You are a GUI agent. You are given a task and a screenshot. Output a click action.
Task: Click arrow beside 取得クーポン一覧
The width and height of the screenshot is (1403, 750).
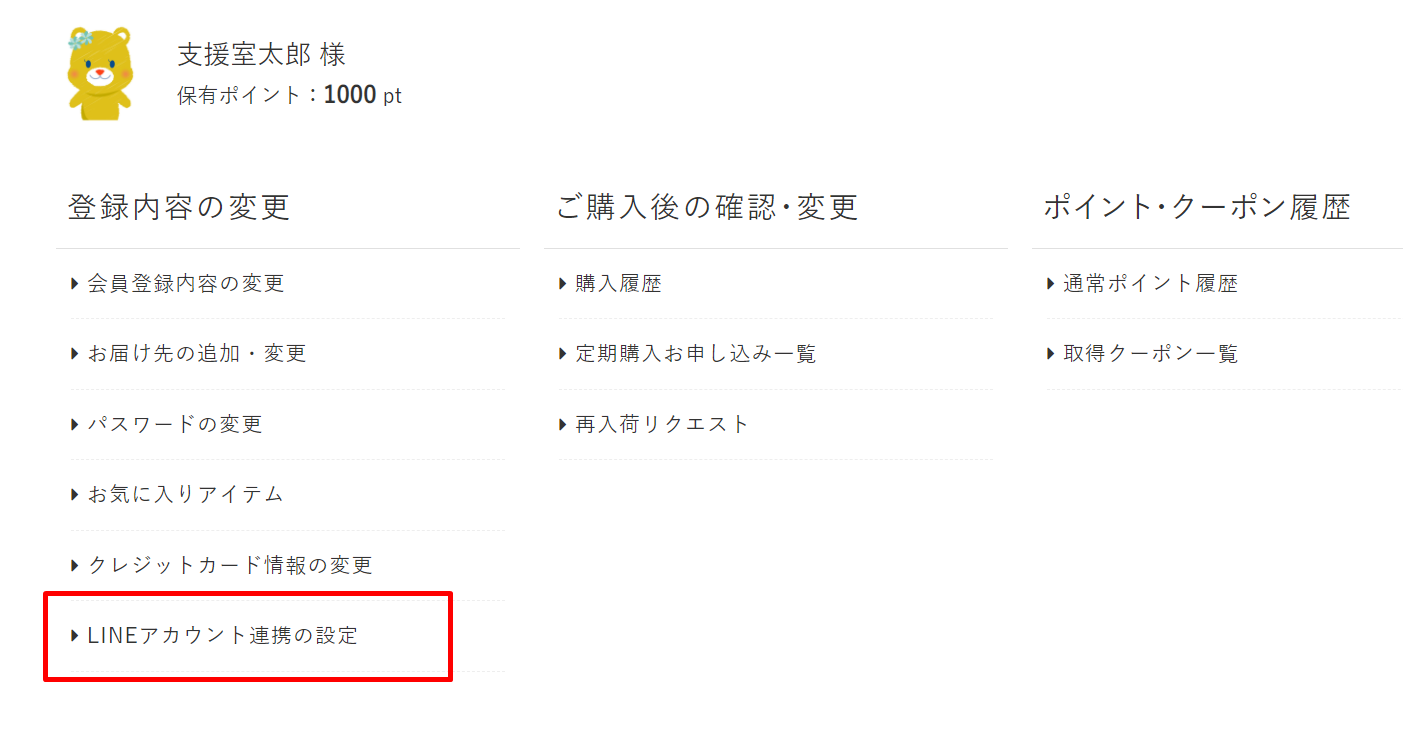click(x=1051, y=354)
